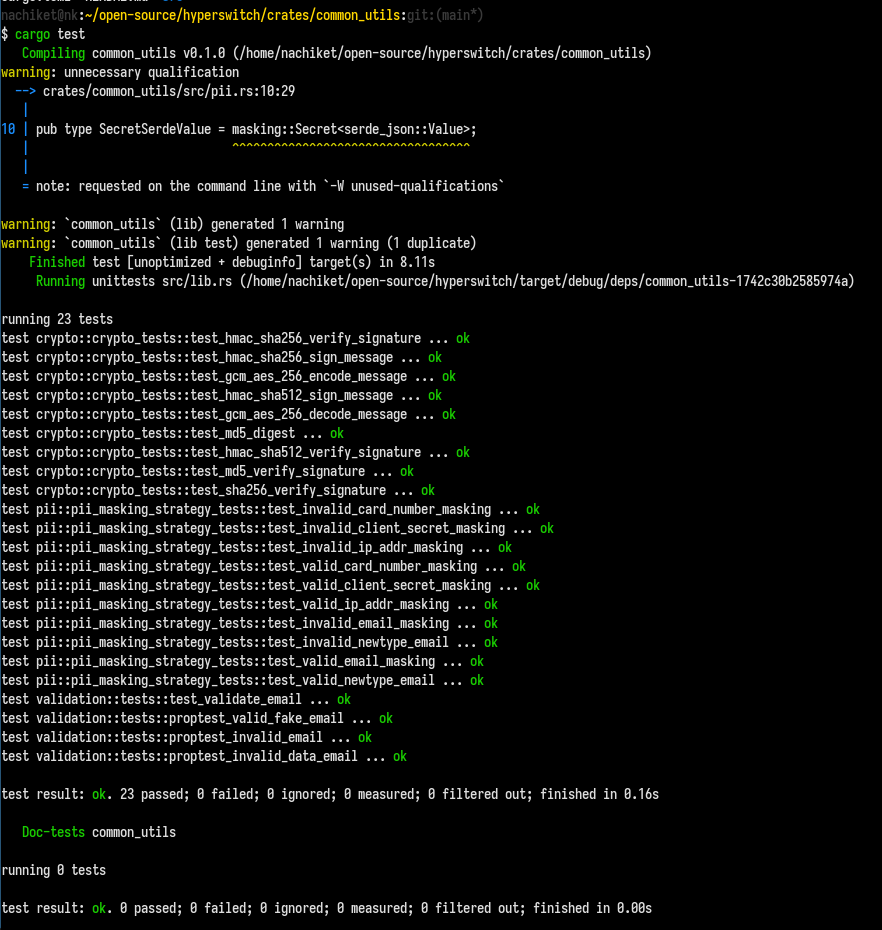Click 'test_sha256_verify_signature' test line
This screenshot has height=930, width=882.
pos(218,490)
